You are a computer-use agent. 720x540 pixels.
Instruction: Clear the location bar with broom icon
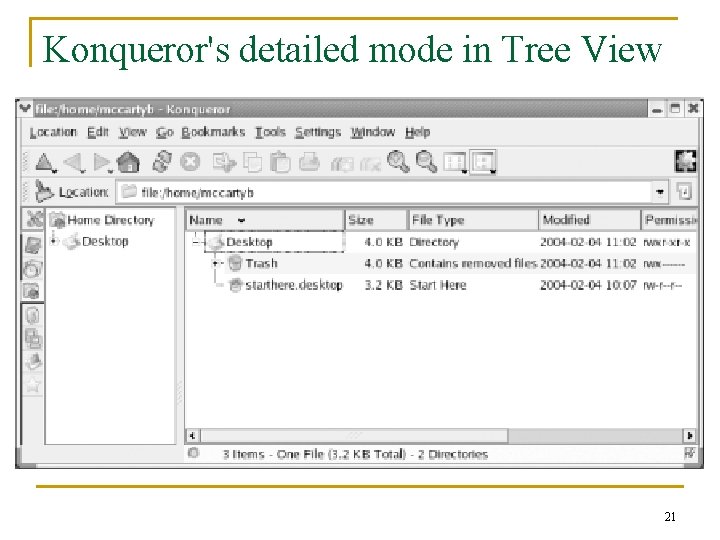[44, 191]
